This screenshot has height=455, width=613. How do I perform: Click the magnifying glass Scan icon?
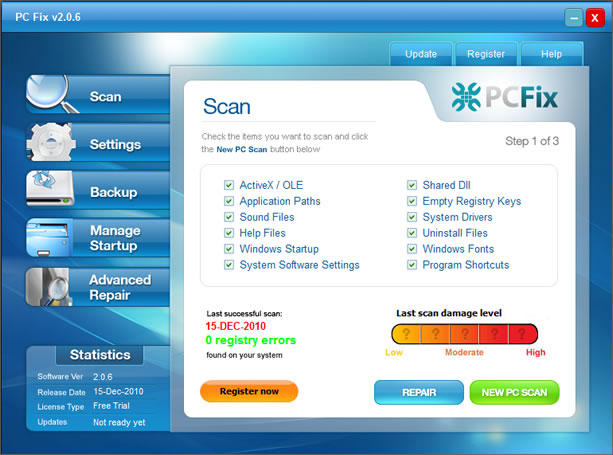pos(51,94)
